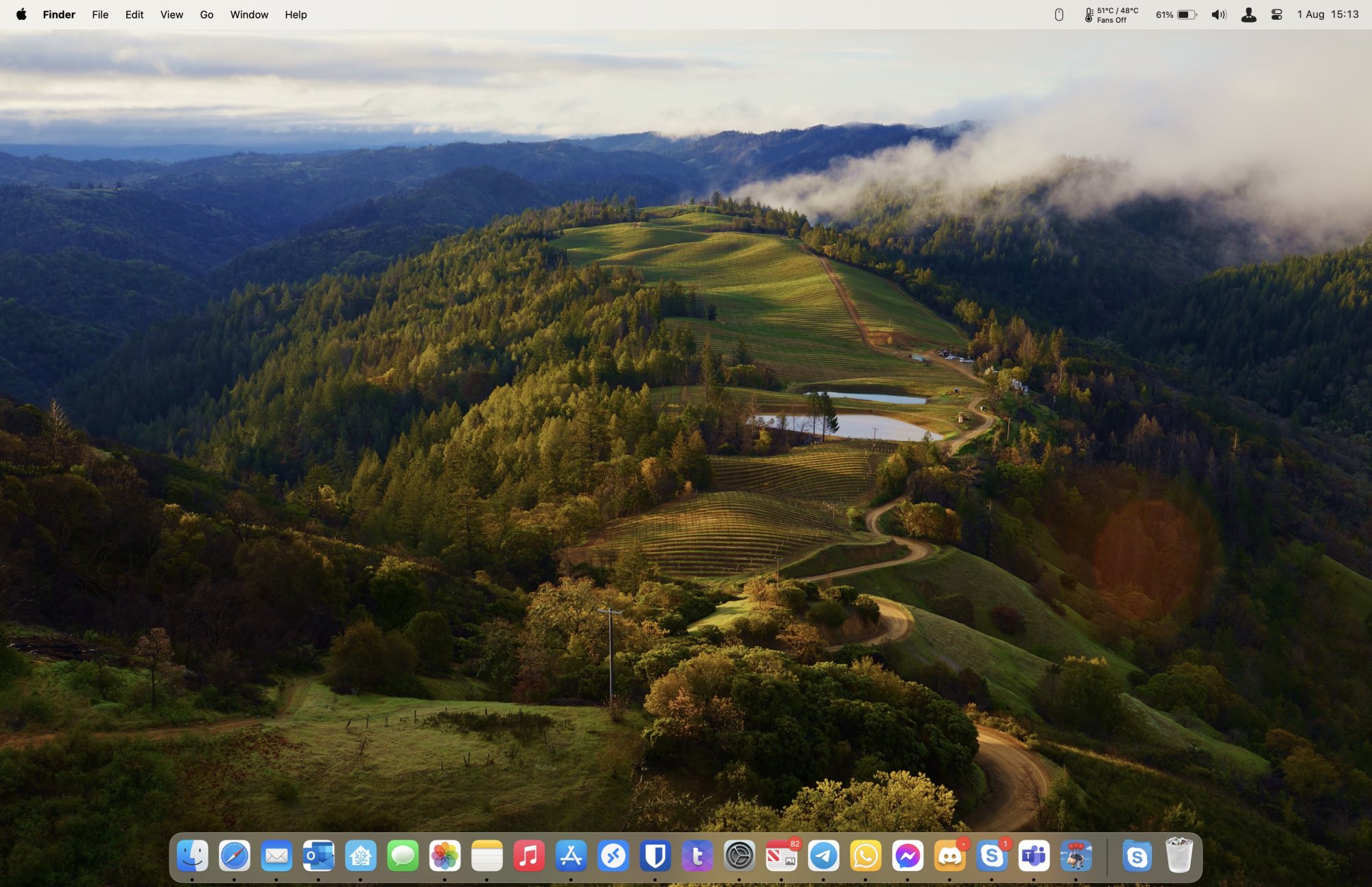1372x887 pixels.
Task: Open the Photos app
Action: (445, 855)
